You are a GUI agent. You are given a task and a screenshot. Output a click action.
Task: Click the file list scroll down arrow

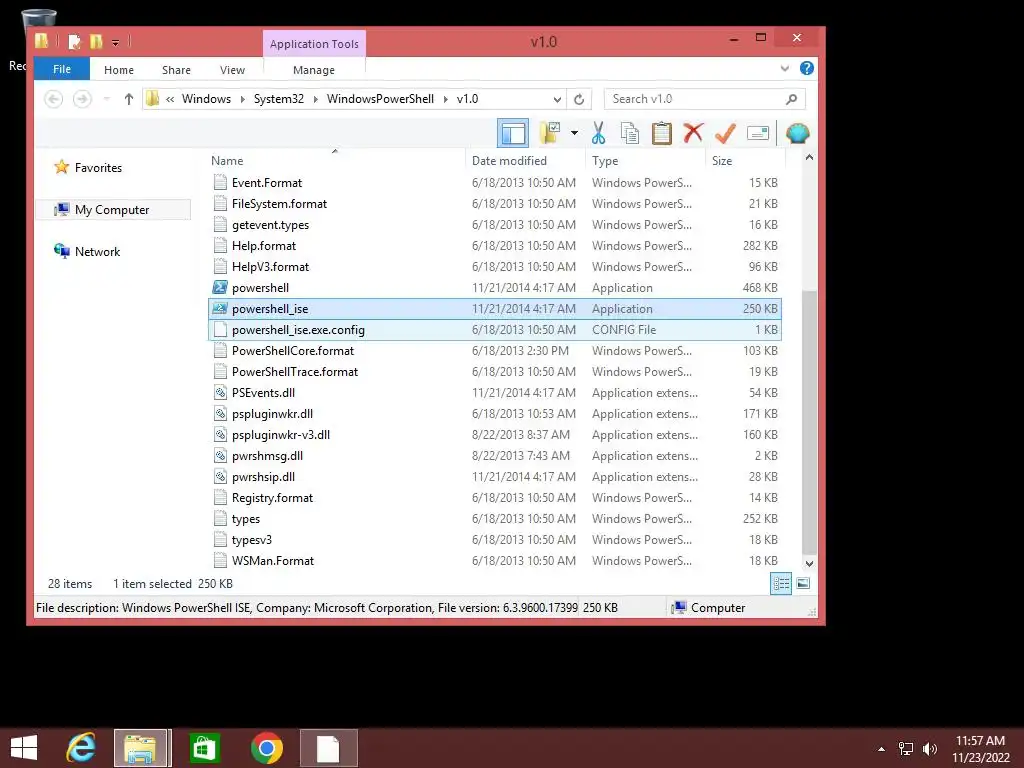[809, 563]
